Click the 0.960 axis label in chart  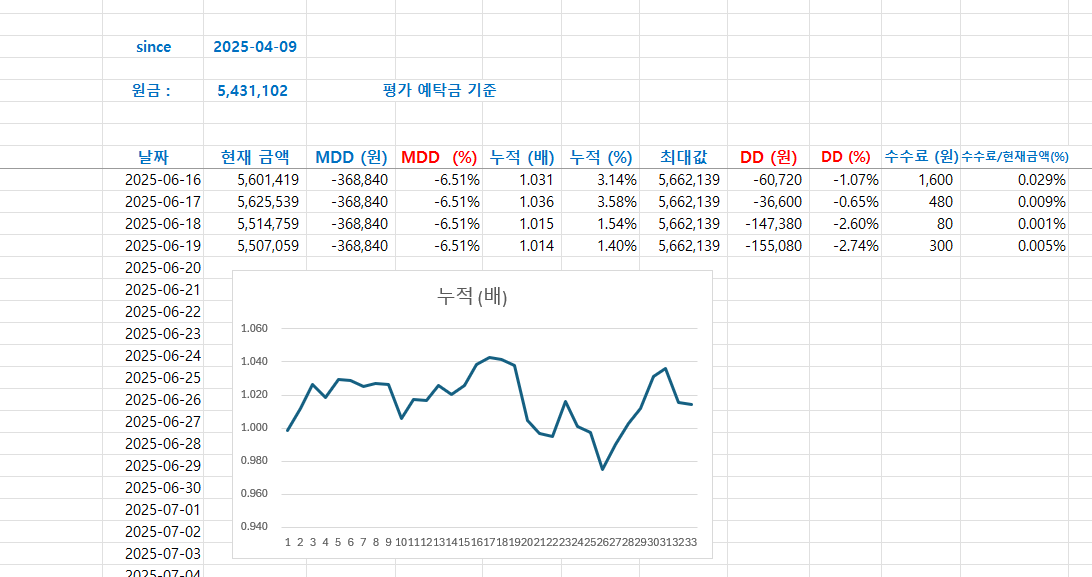pyautogui.click(x=254, y=494)
